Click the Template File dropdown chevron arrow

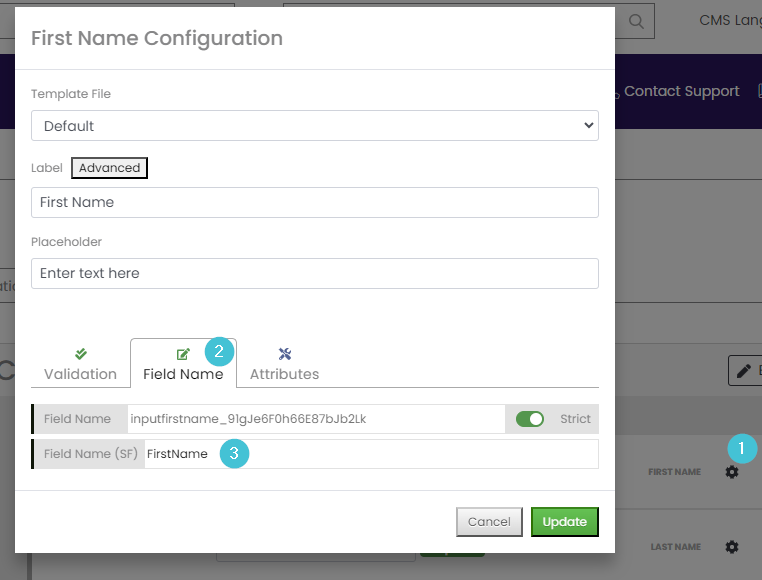tap(589, 125)
